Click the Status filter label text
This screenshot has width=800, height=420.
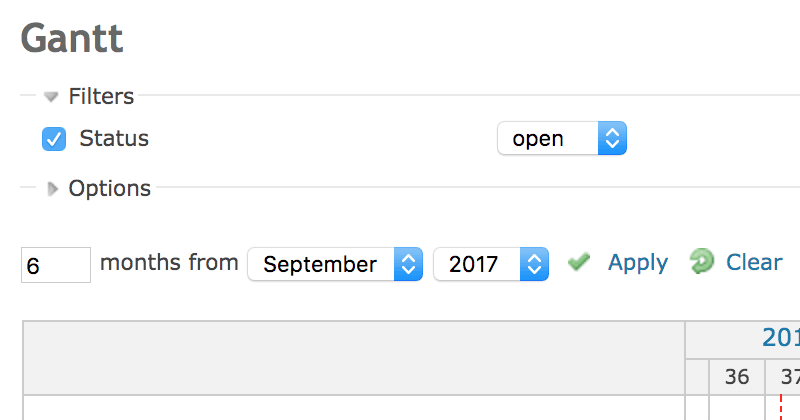point(114,138)
